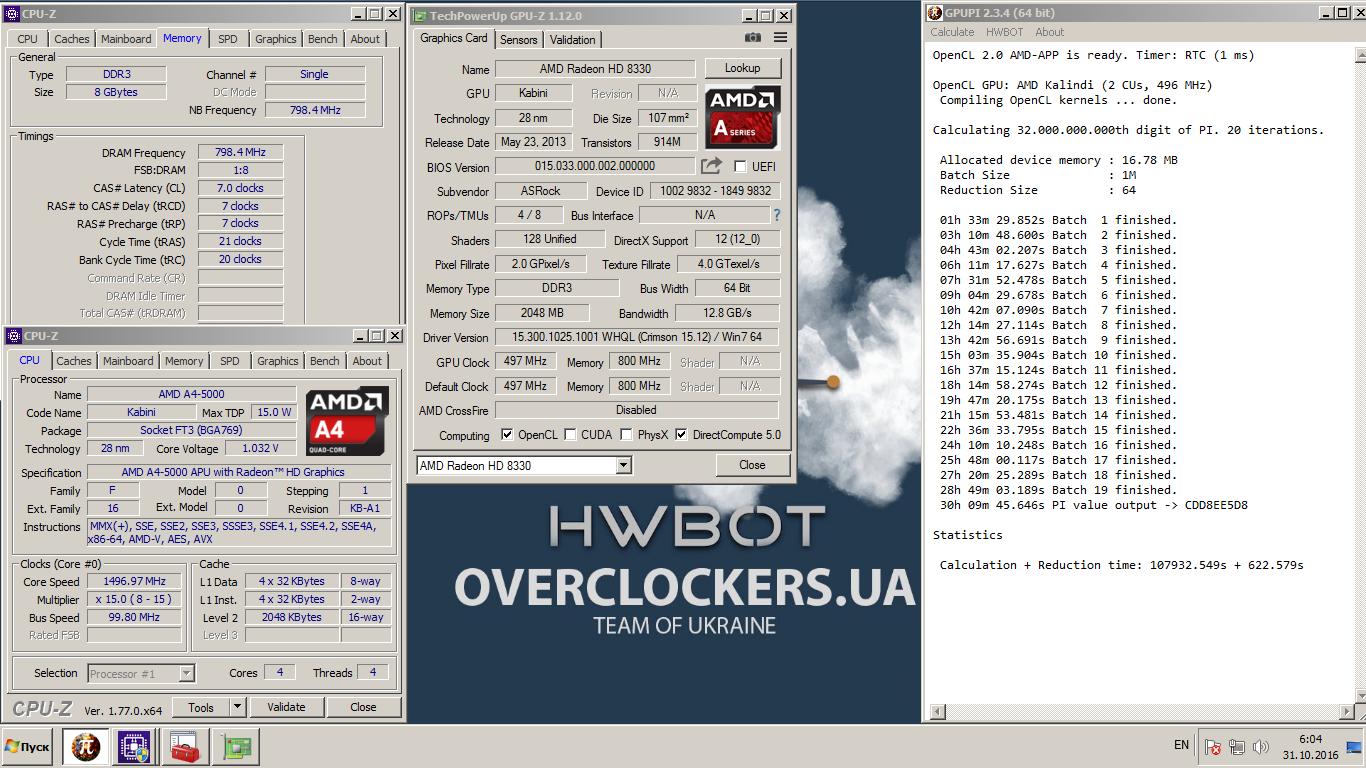
Task: Click the Tools button in CPU-Z
Action: (x=201, y=707)
